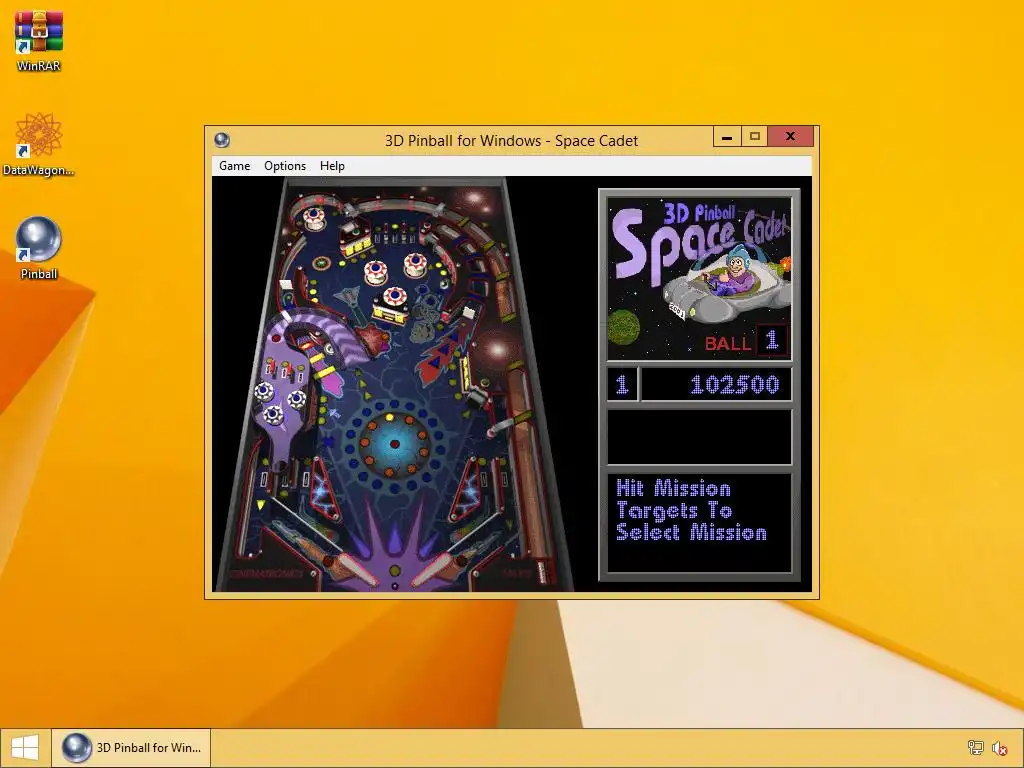Click the Space Cadet logo artwork
Screen dimensions: 1024x768
pyautogui.click(x=699, y=279)
